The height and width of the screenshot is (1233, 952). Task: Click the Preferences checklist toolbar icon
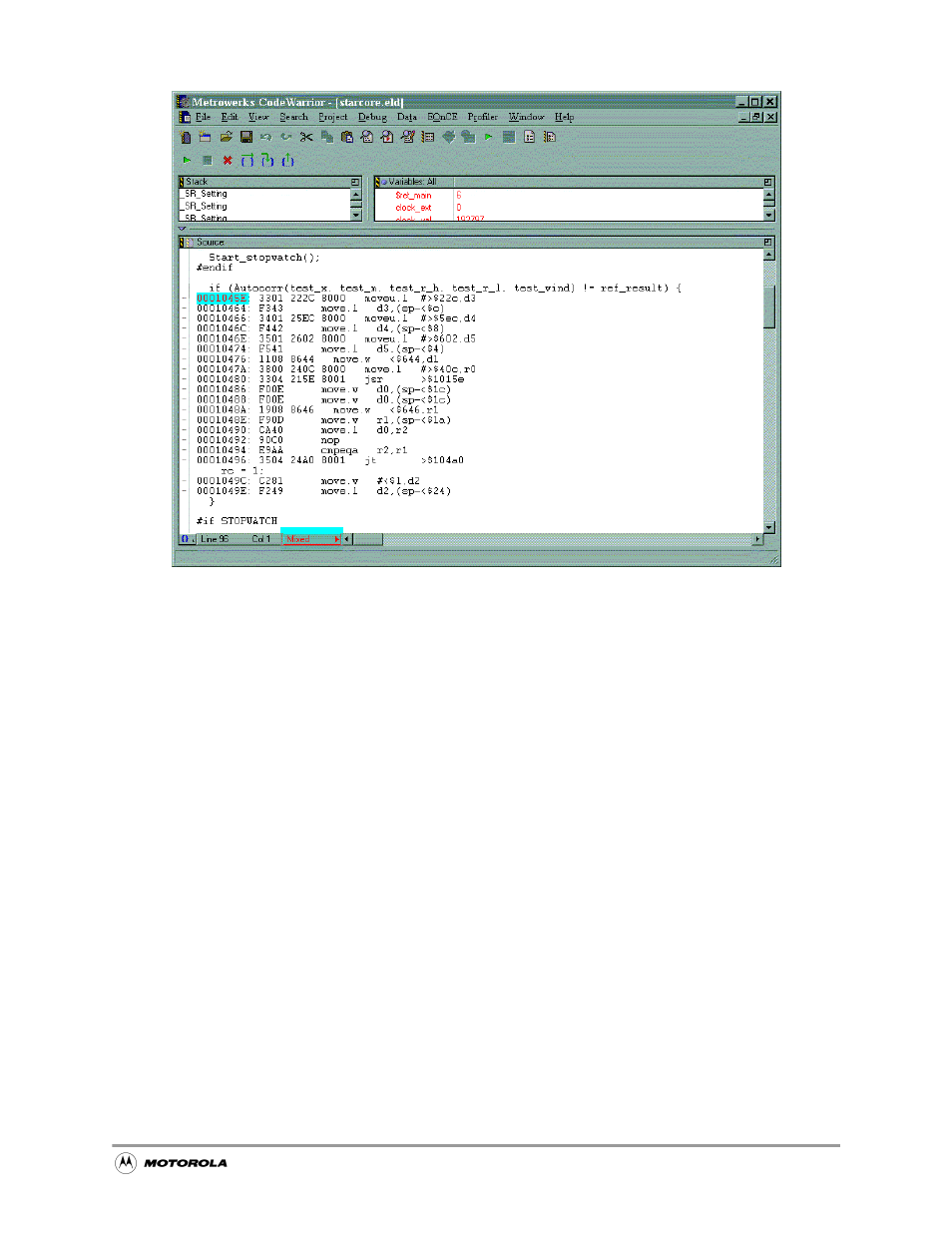point(407,137)
